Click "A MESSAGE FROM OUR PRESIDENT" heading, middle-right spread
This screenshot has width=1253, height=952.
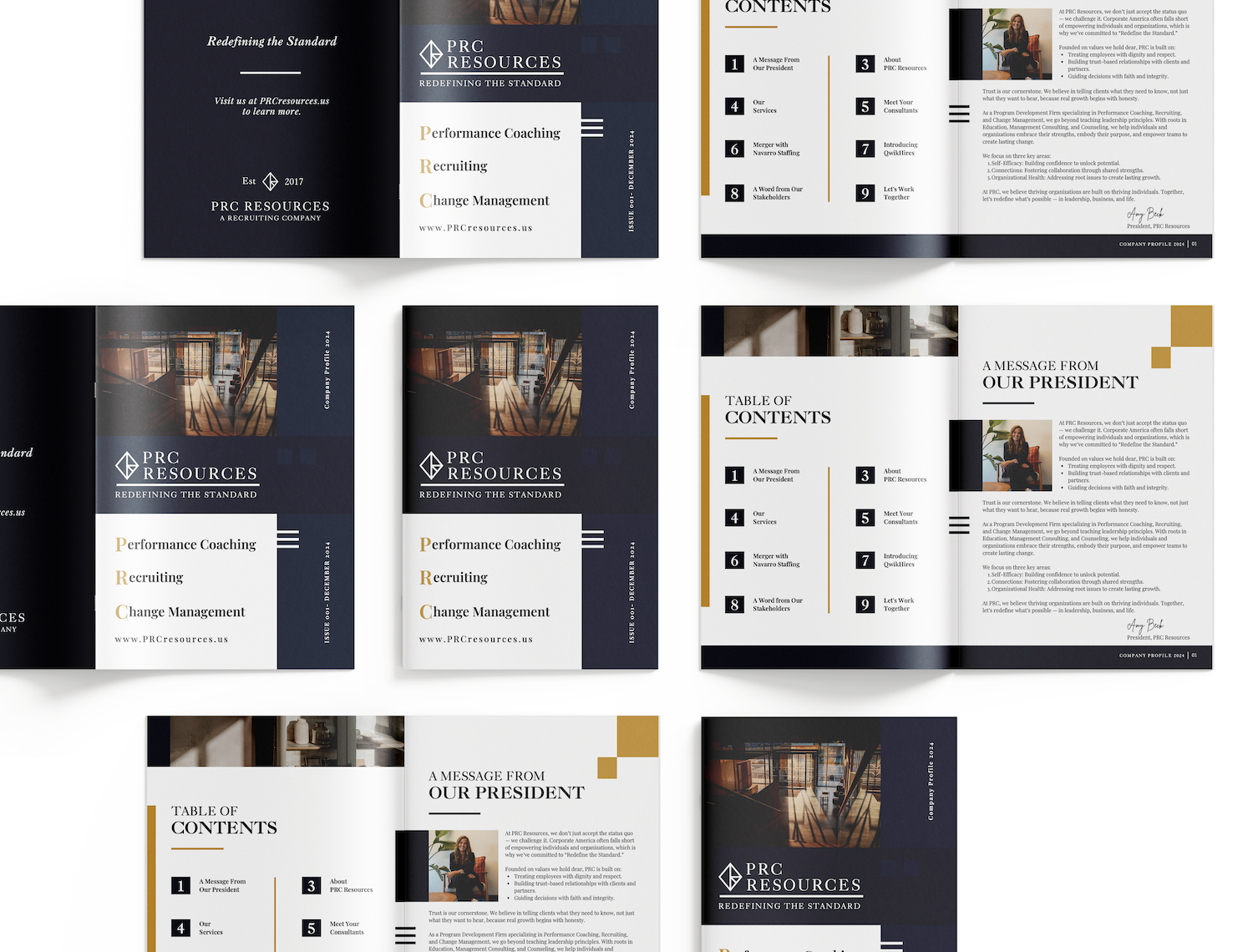tap(1060, 375)
